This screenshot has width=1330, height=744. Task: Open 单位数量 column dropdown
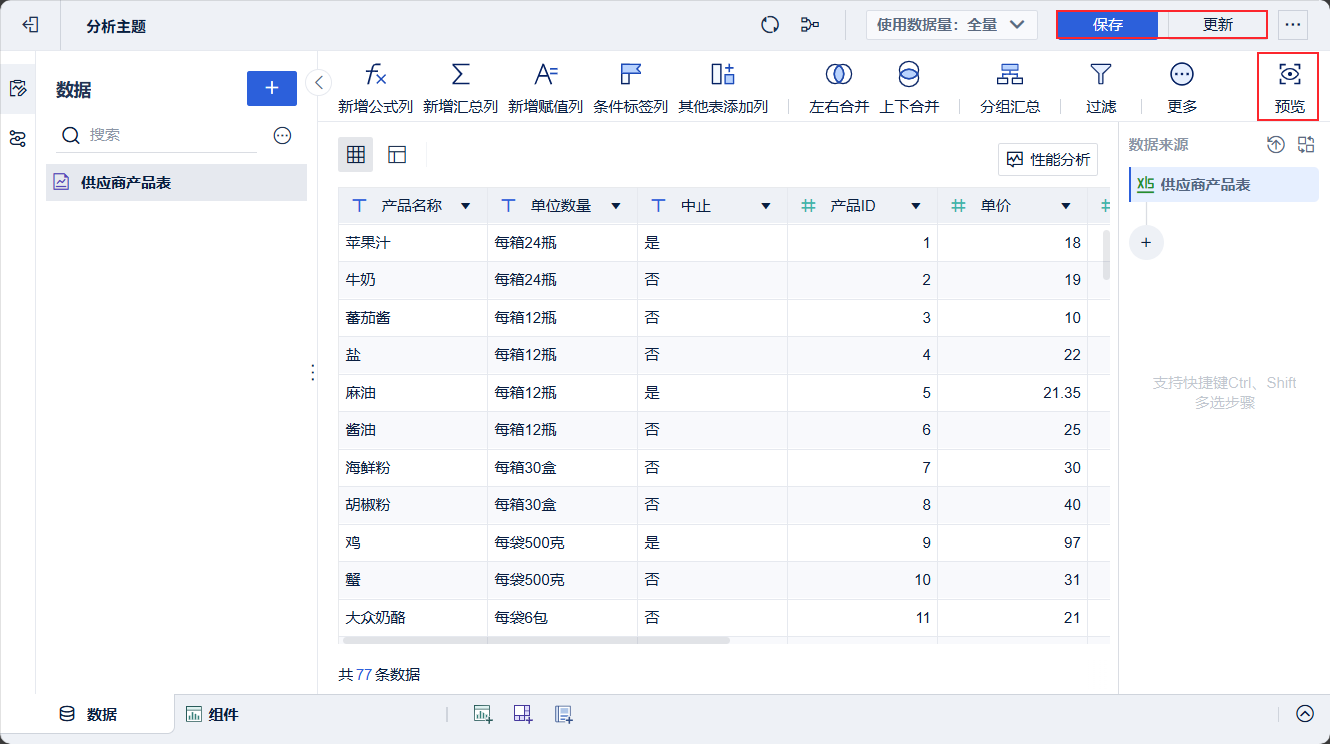click(x=615, y=206)
